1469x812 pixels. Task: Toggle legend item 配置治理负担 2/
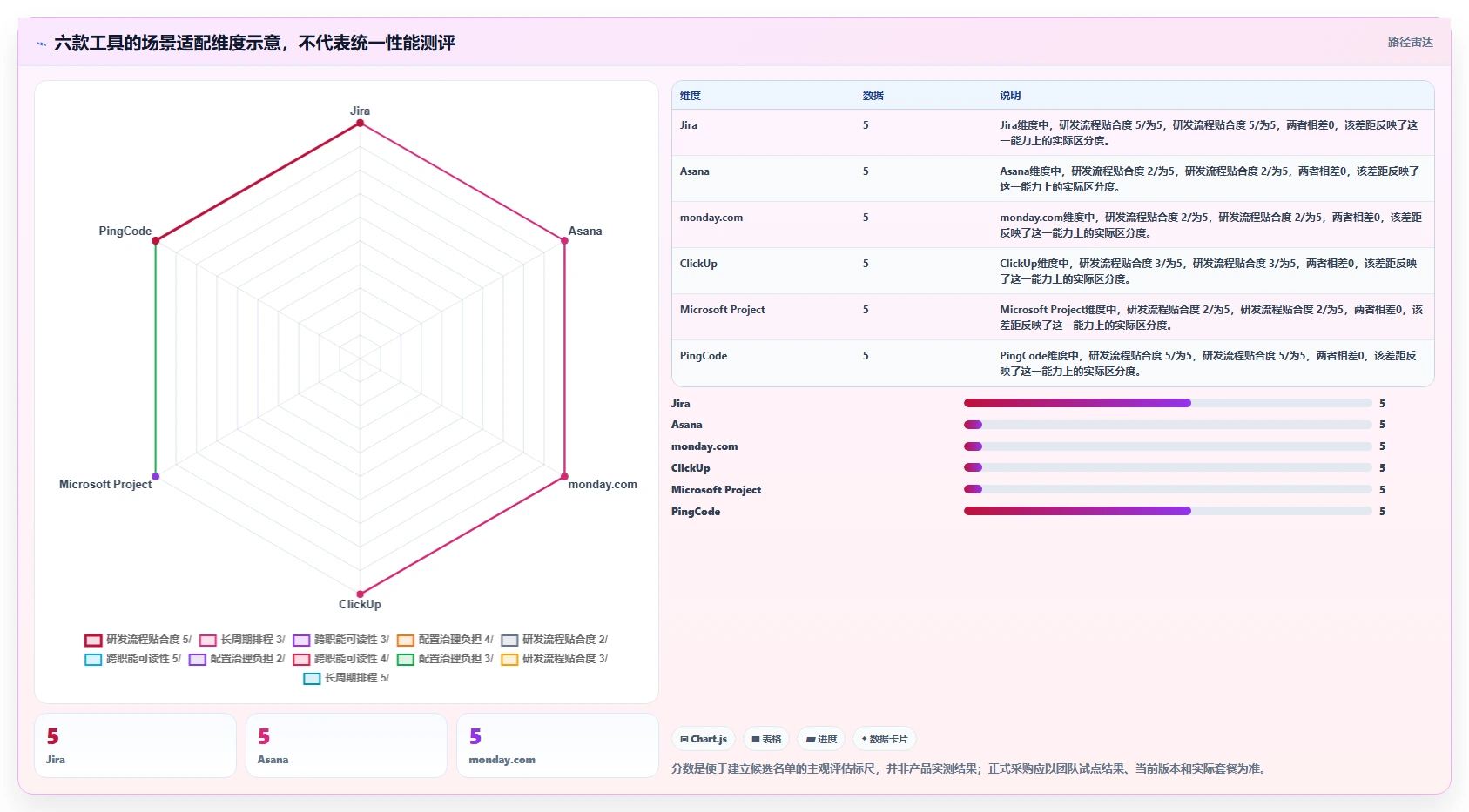(237, 659)
